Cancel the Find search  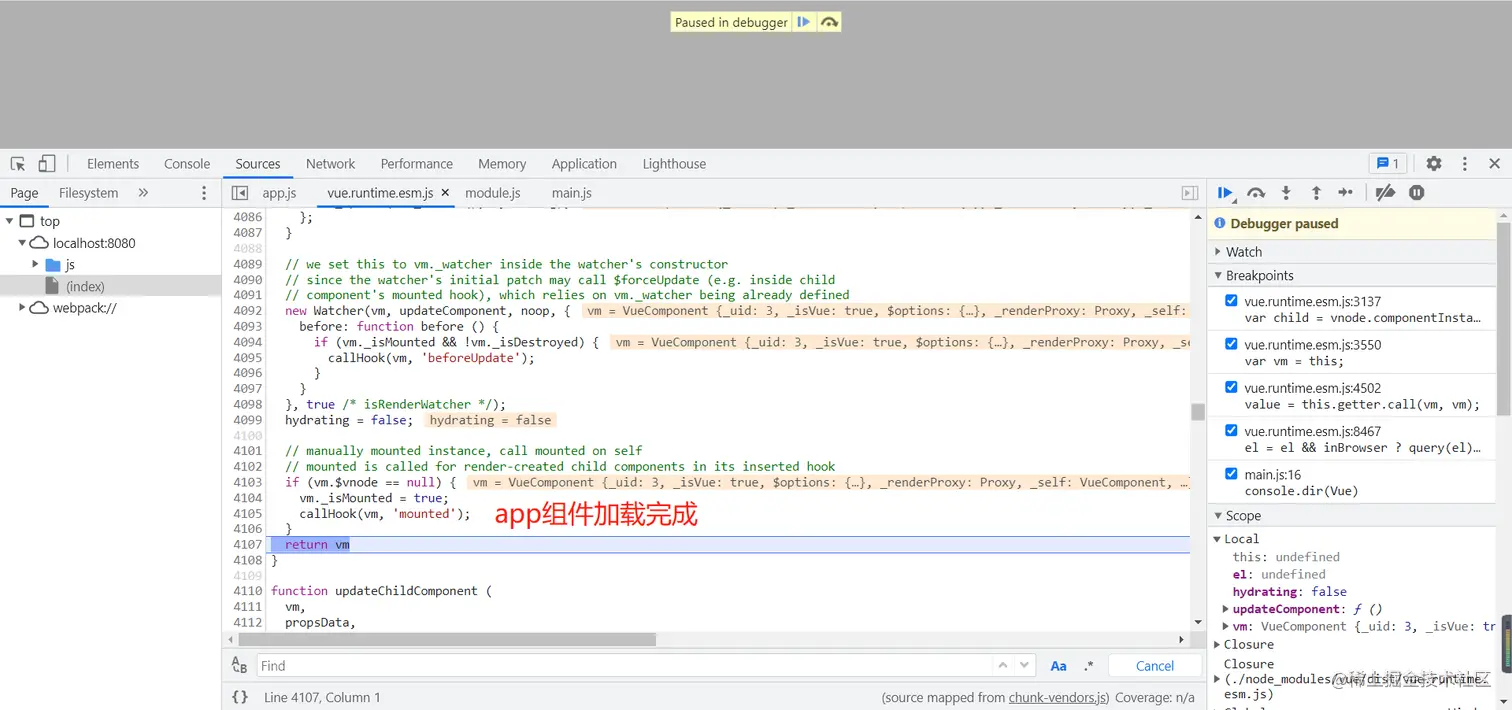(x=1155, y=666)
